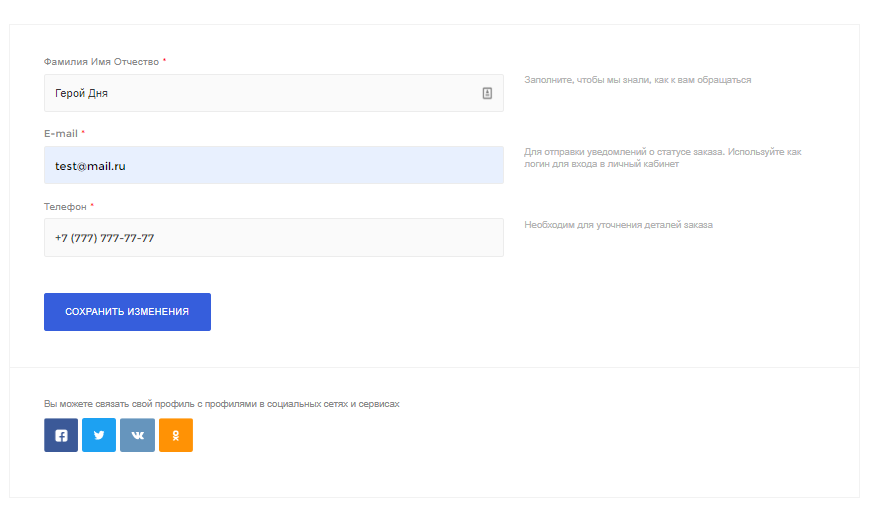The width and height of the screenshot is (887, 516).
Task: Link profile with VK
Action: [x=137, y=435]
